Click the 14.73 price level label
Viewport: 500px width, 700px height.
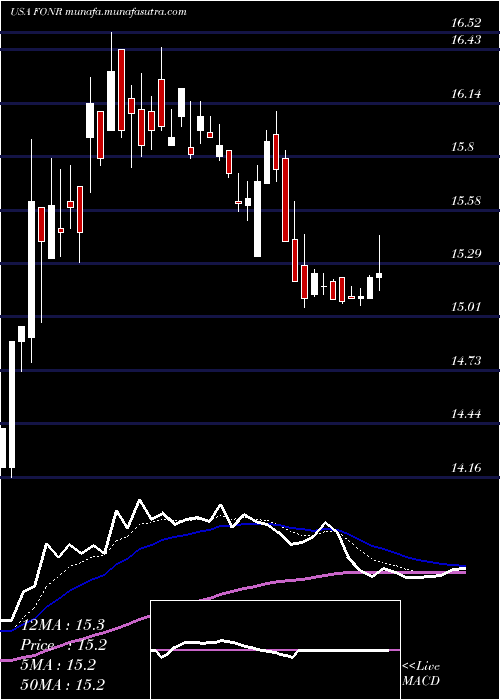[x=466, y=360]
